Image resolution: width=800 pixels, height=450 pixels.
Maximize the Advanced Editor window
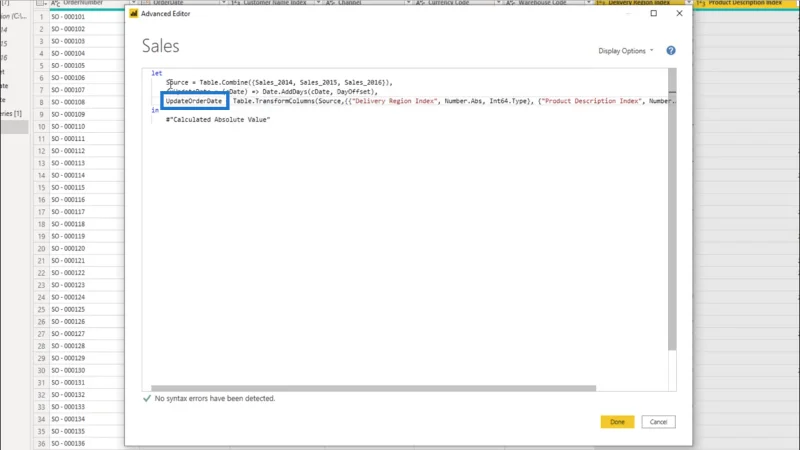click(654, 13)
